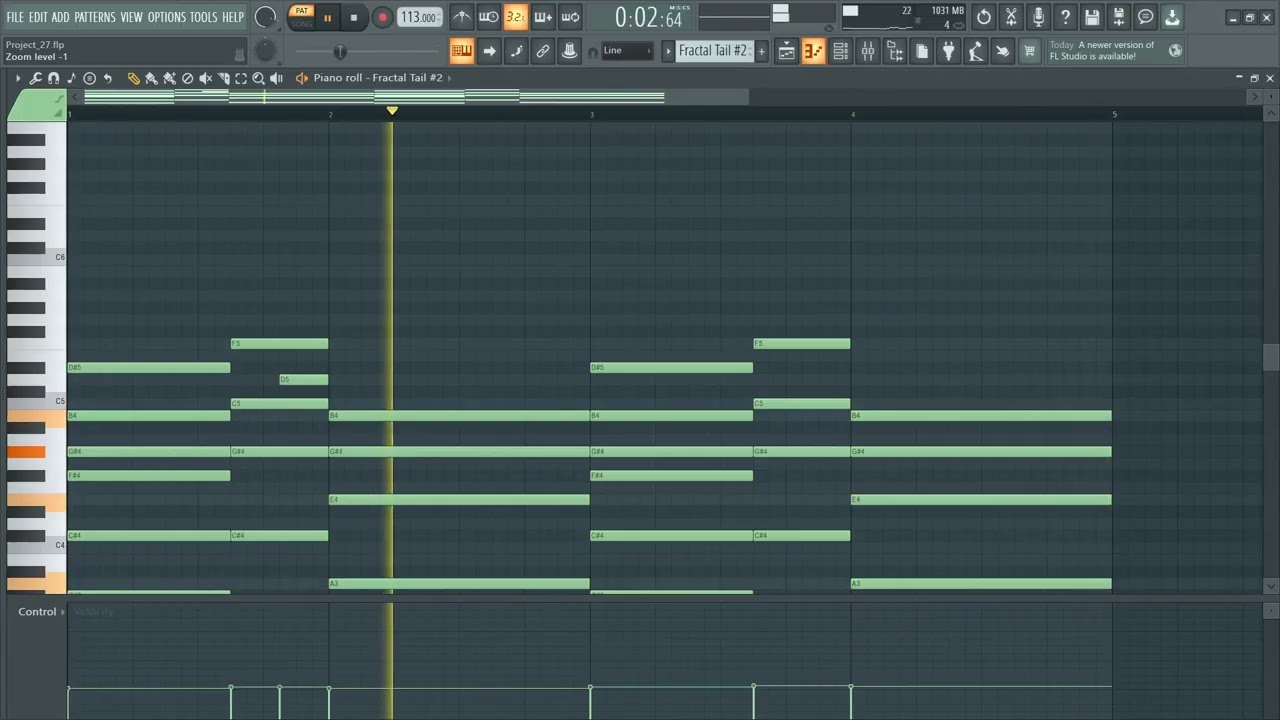The height and width of the screenshot is (720, 1280).
Task: Open the Mixer view icon
Action: [868, 51]
